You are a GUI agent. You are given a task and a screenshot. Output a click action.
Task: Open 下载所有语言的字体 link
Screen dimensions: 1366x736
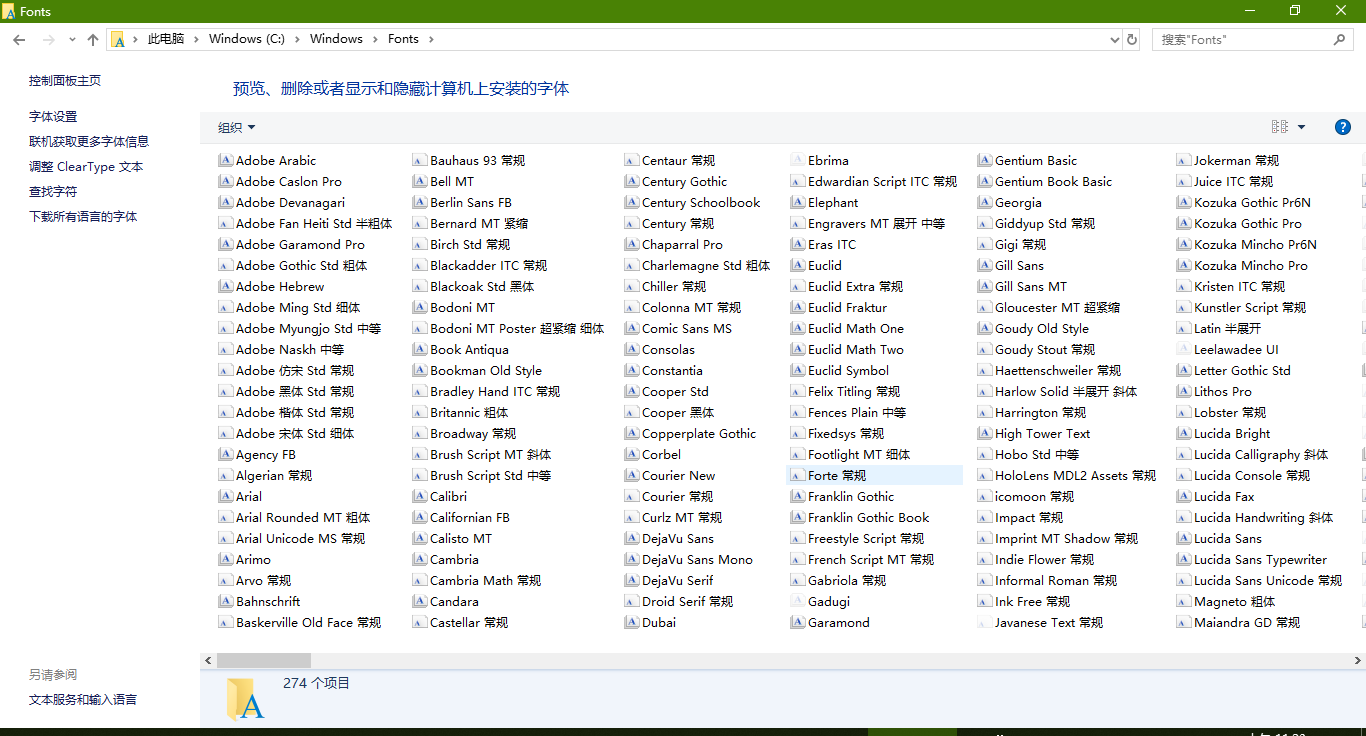tap(83, 216)
